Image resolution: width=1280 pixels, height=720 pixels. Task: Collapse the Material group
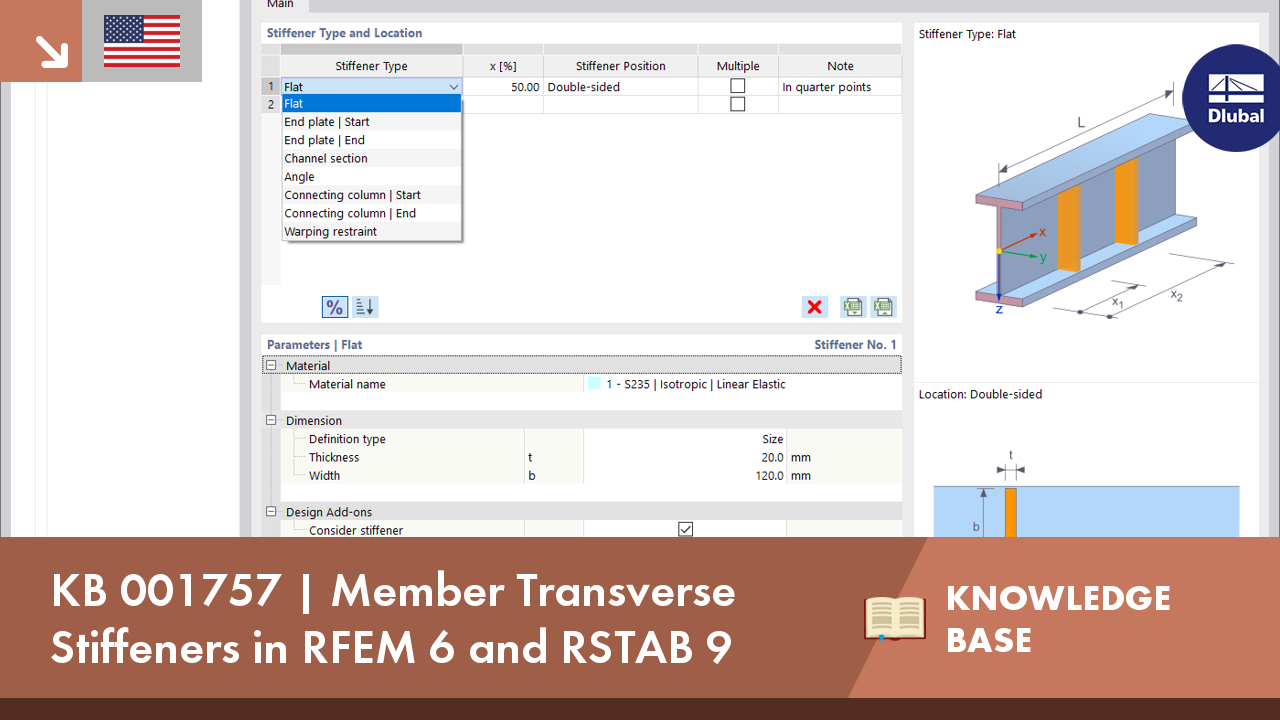271,366
